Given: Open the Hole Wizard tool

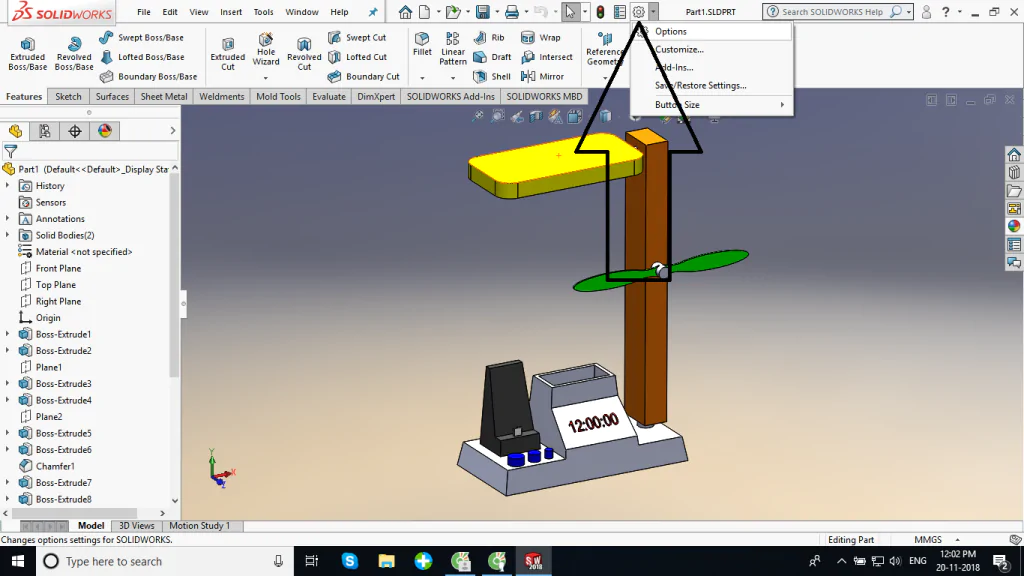Looking at the screenshot, I should coord(266,49).
